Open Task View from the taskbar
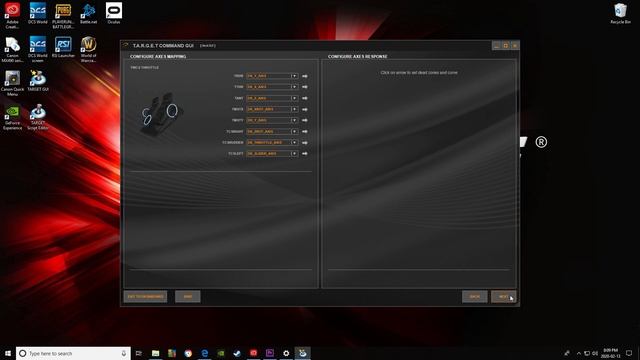Image resolution: width=640 pixels, height=360 pixels. tap(139, 353)
